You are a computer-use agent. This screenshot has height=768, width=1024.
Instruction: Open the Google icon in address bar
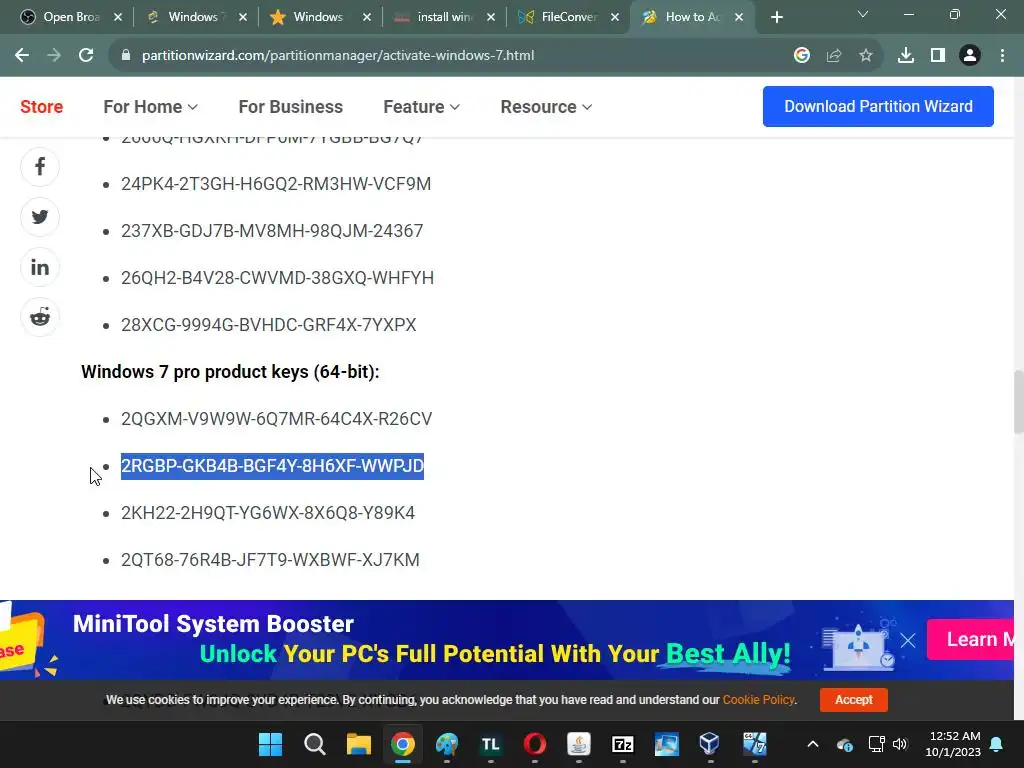tap(802, 56)
